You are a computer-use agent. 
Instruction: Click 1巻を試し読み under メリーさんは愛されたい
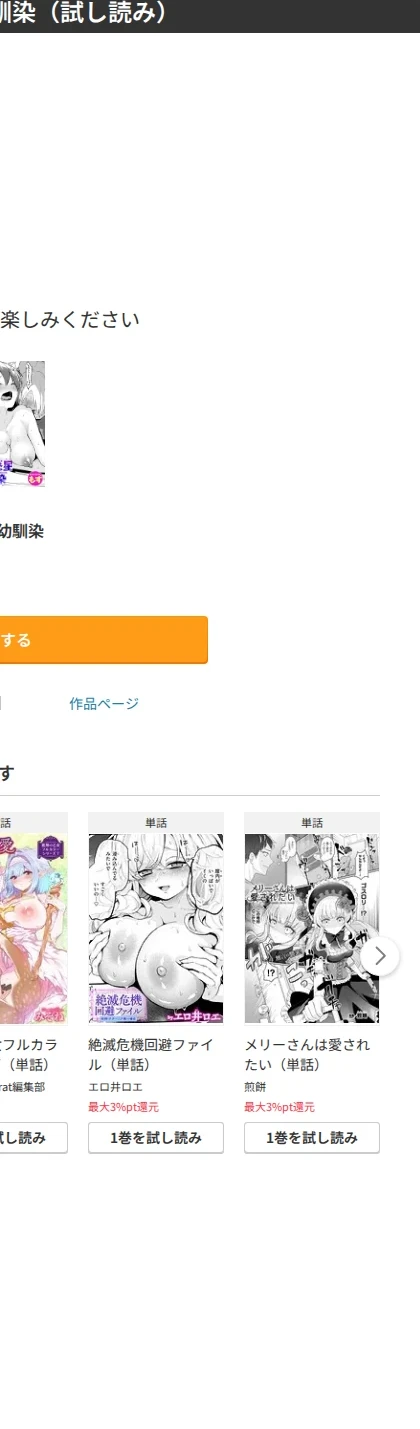[x=312, y=1138]
